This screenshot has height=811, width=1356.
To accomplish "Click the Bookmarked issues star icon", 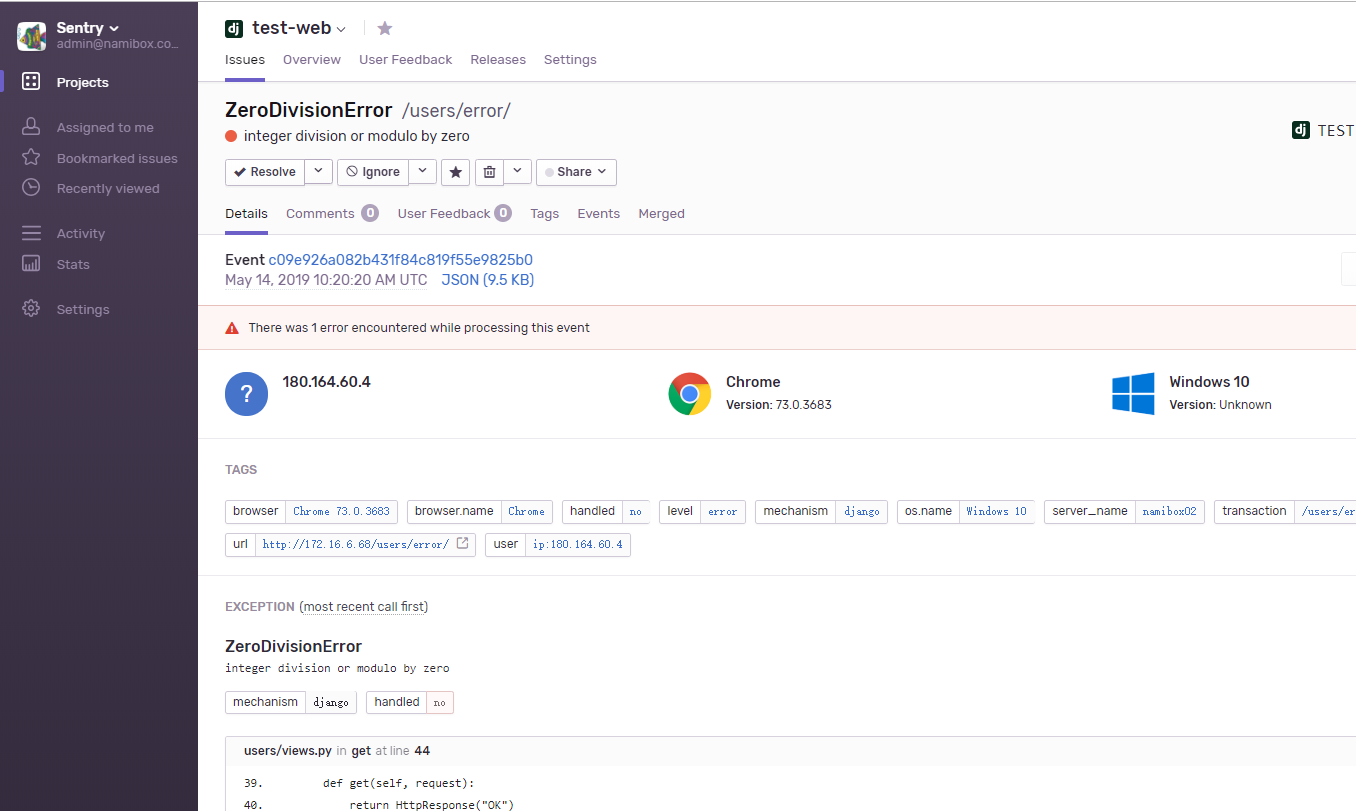I will coord(31,157).
